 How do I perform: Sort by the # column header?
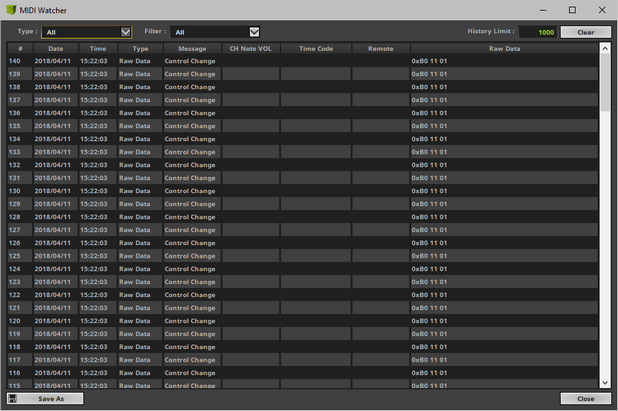[20, 48]
